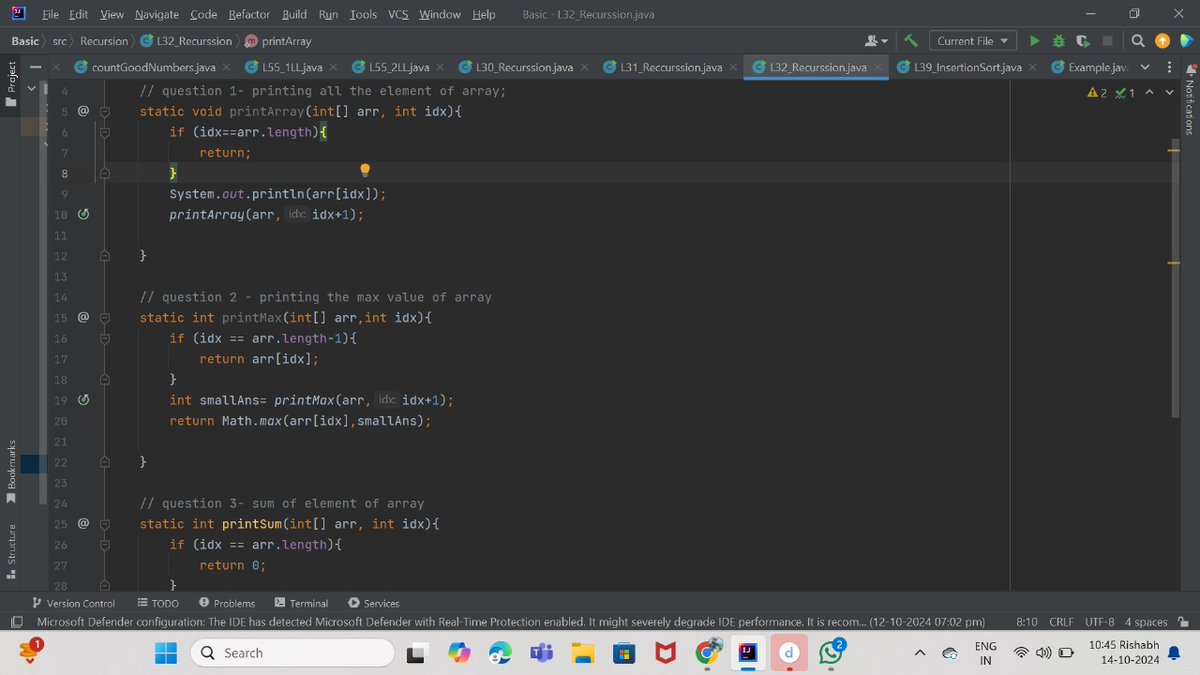
Task: Click the @ gutter marker at line 5
Action: tap(84, 112)
